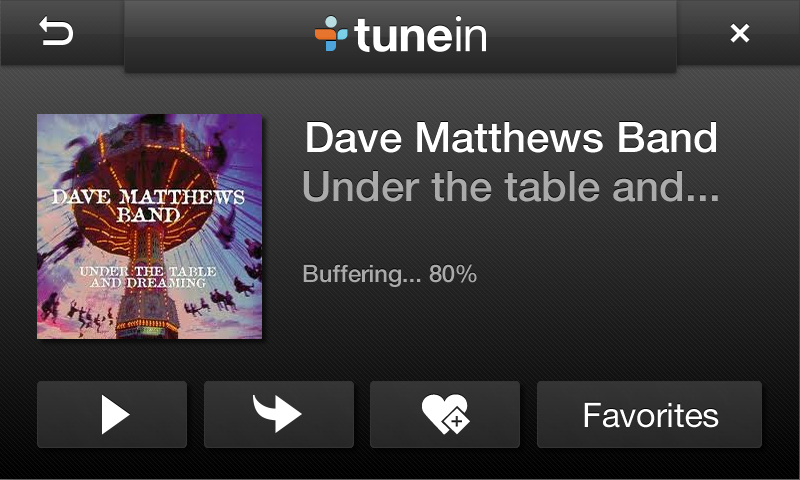Start playback with the play triangle button
Viewport: 800px width, 480px height.
[x=112, y=414]
